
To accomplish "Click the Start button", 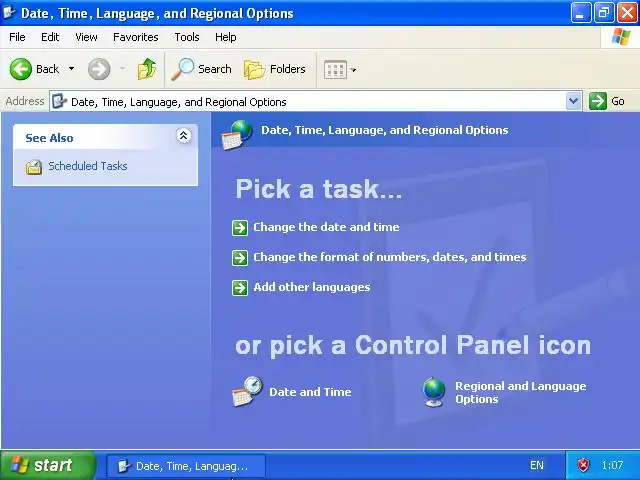I will tap(47, 465).
